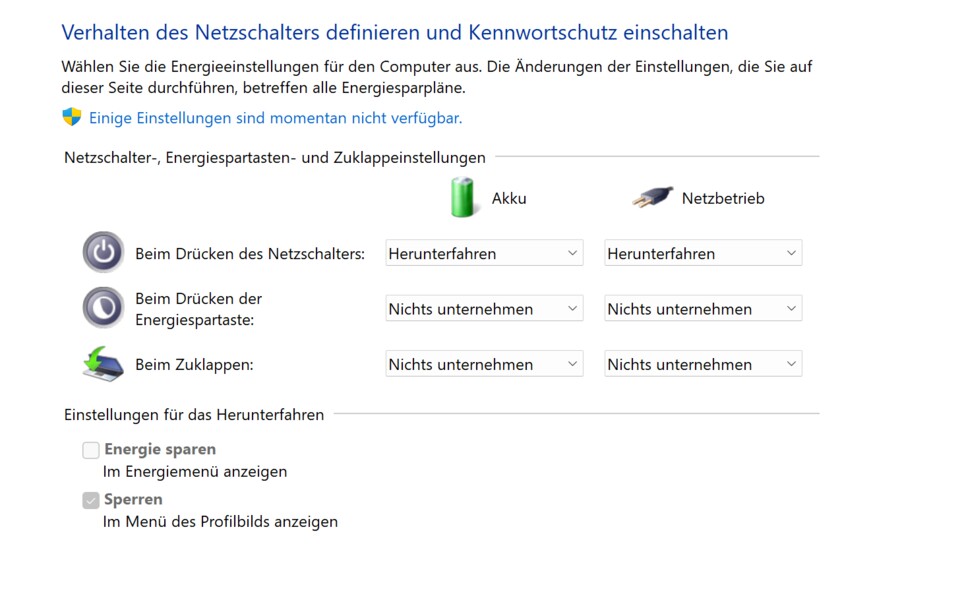The width and height of the screenshot is (960, 608).
Task: Click the sleep button icon beside Energiespartaste setting
Action: [103, 308]
